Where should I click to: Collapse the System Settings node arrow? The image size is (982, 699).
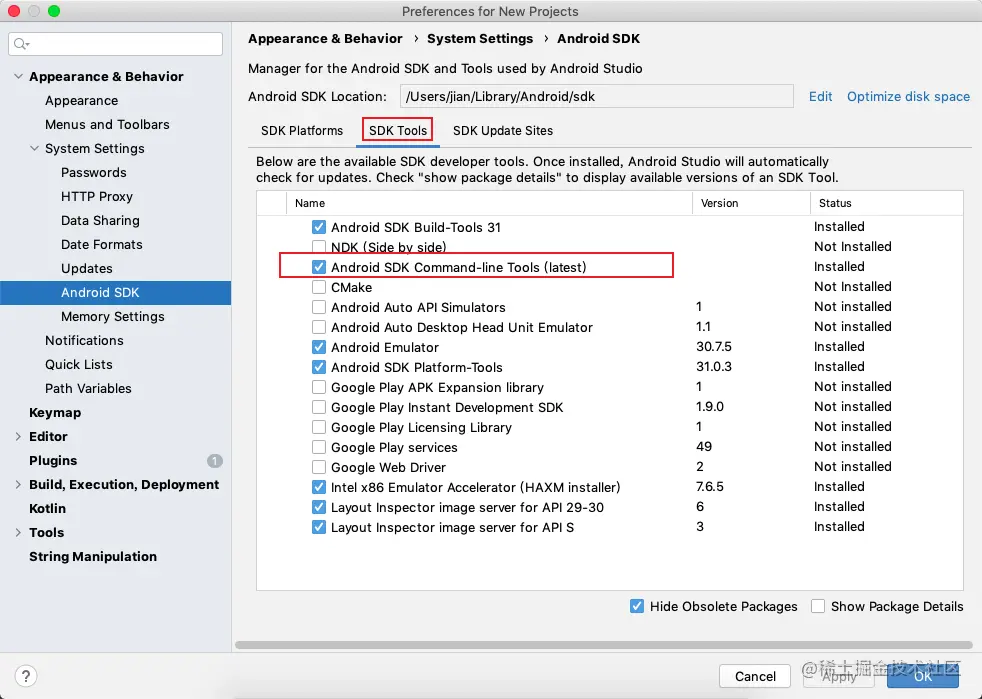(x=34, y=148)
